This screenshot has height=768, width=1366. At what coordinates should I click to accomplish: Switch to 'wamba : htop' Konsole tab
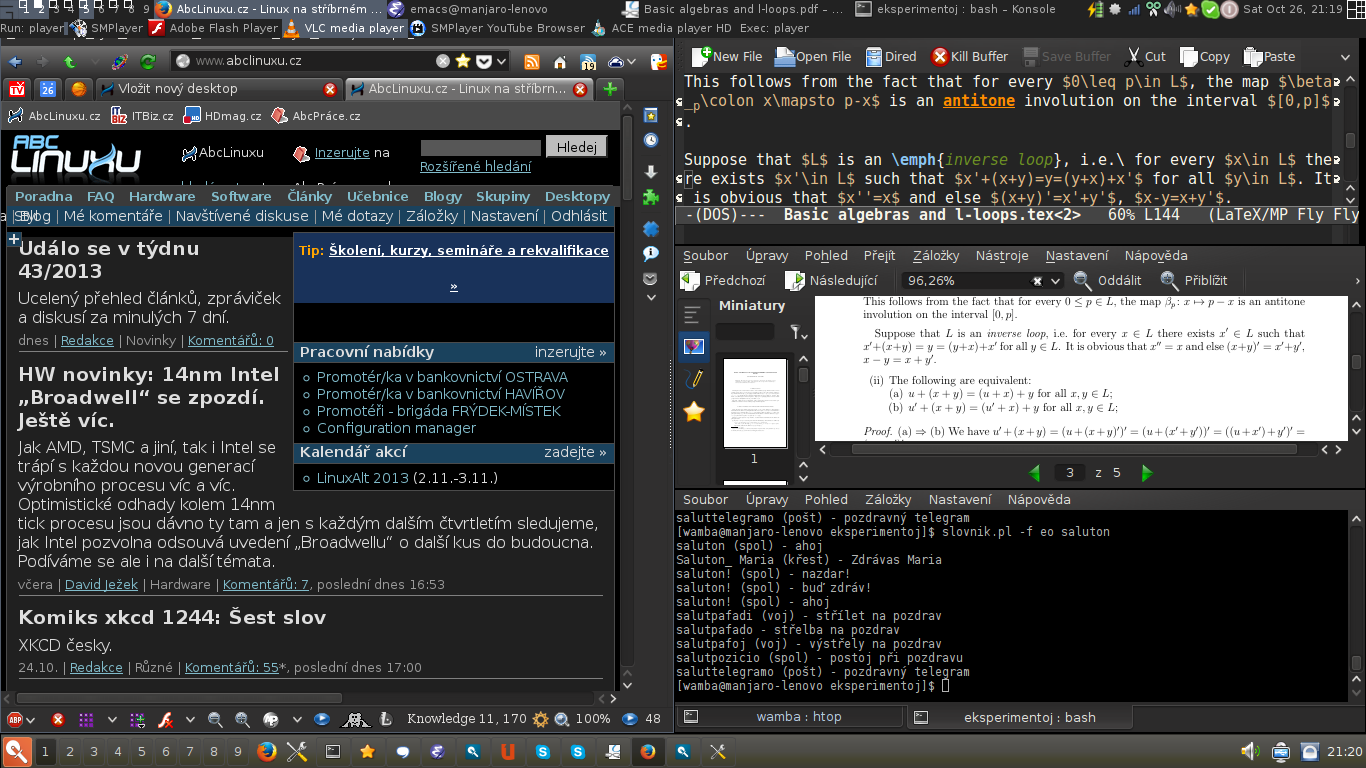[x=790, y=717]
